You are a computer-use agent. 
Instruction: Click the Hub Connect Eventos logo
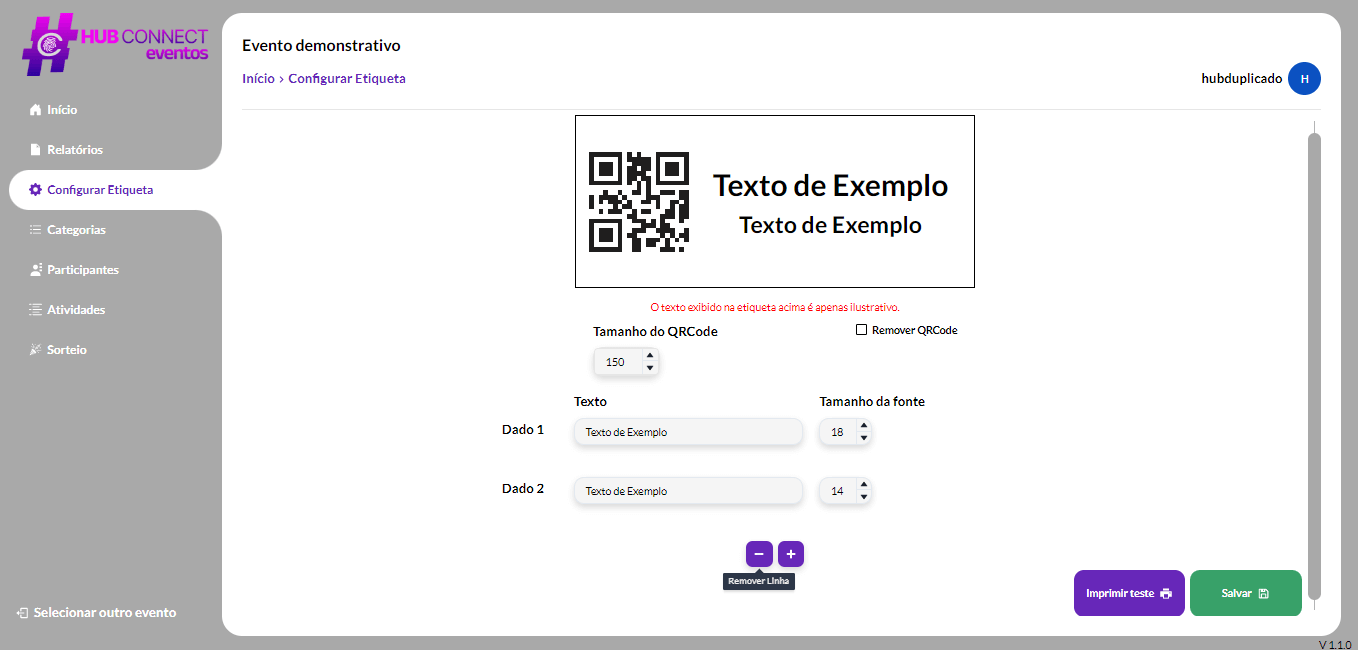[x=115, y=44]
